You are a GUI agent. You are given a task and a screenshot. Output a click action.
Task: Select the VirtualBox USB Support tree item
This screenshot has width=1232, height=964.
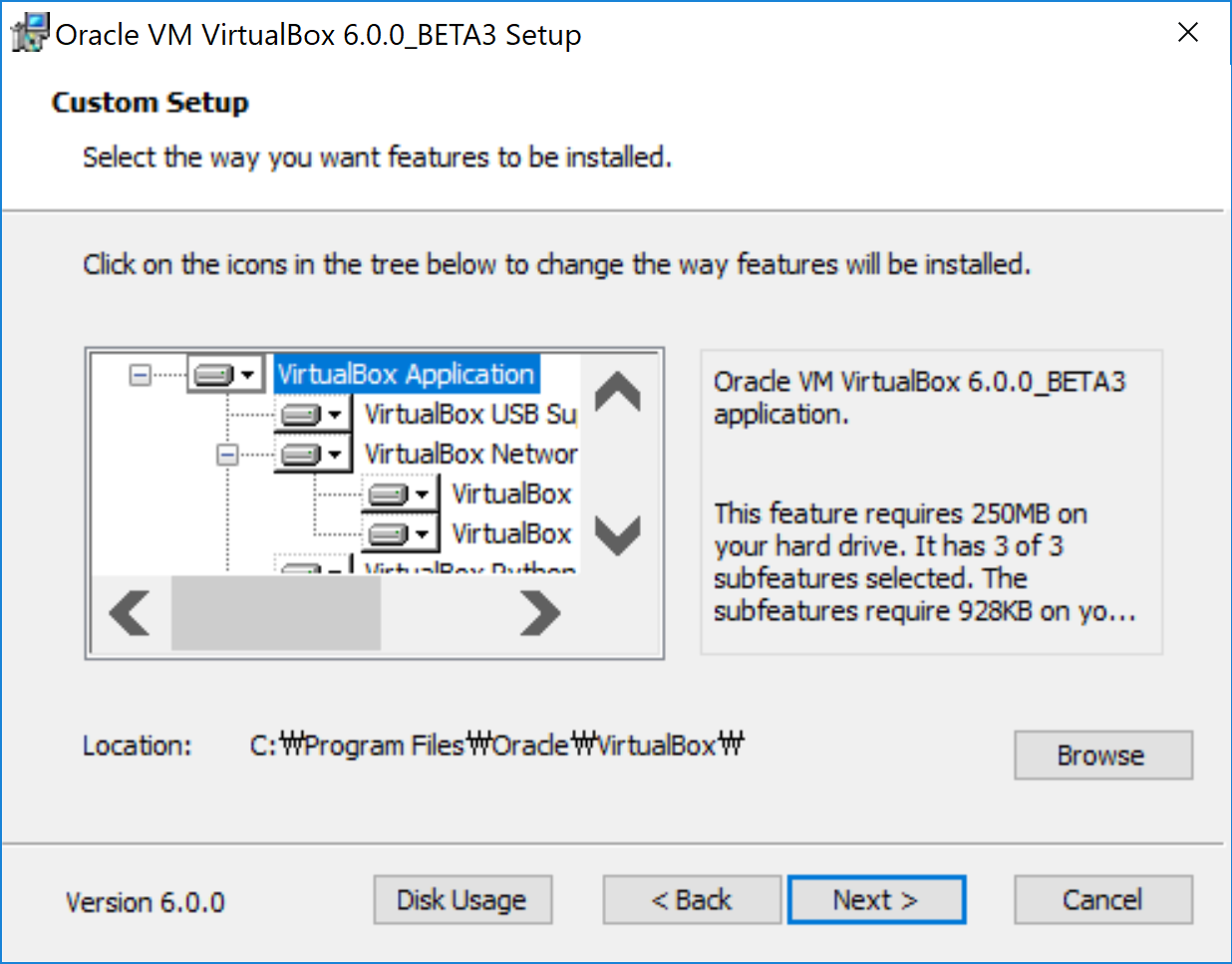469,414
